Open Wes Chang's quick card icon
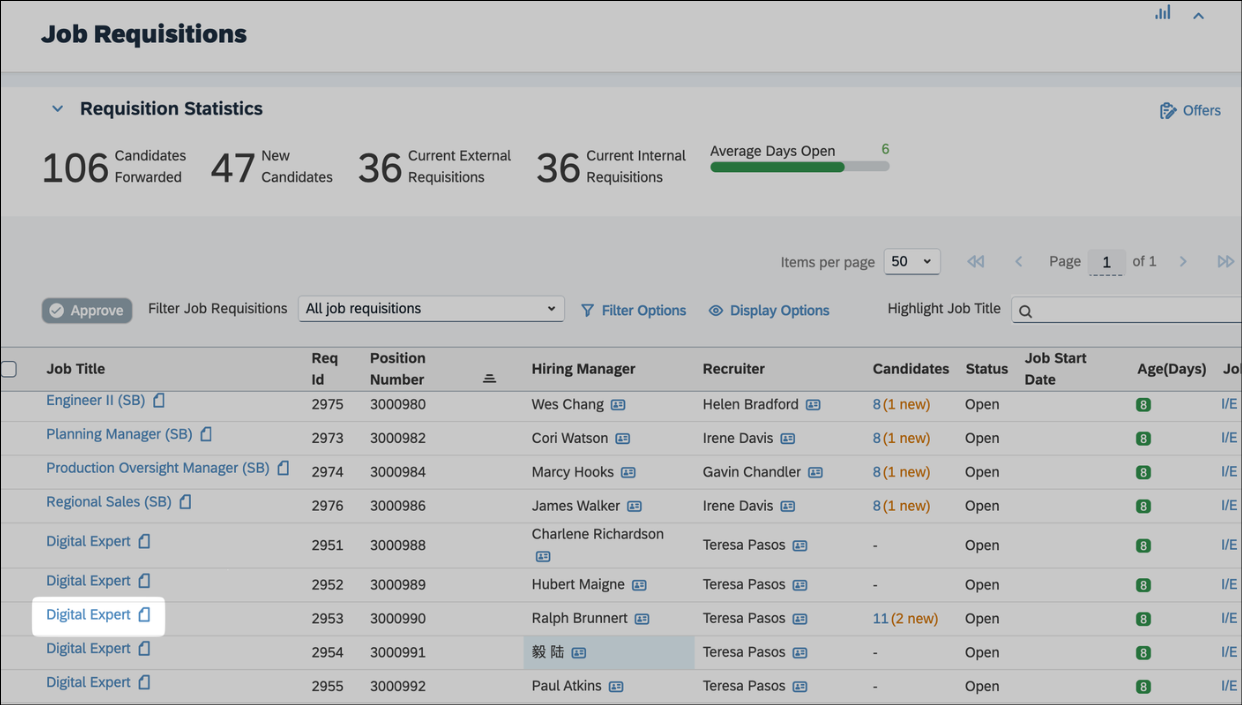The width and height of the screenshot is (1242, 705). (618, 405)
